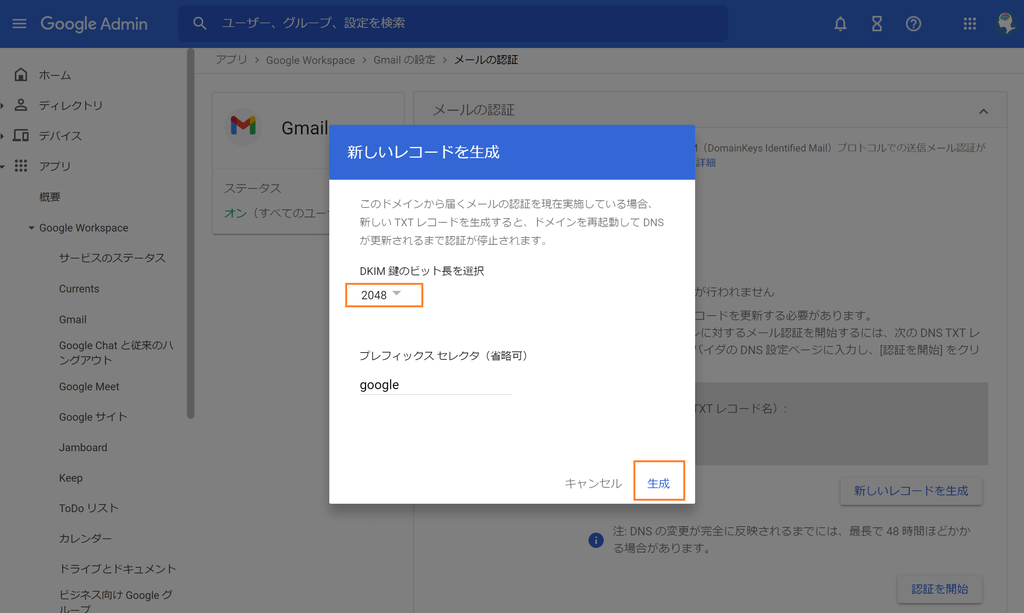The height and width of the screenshot is (613, 1024).
Task: Open the hourglass tasks icon
Action: (876, 24)
